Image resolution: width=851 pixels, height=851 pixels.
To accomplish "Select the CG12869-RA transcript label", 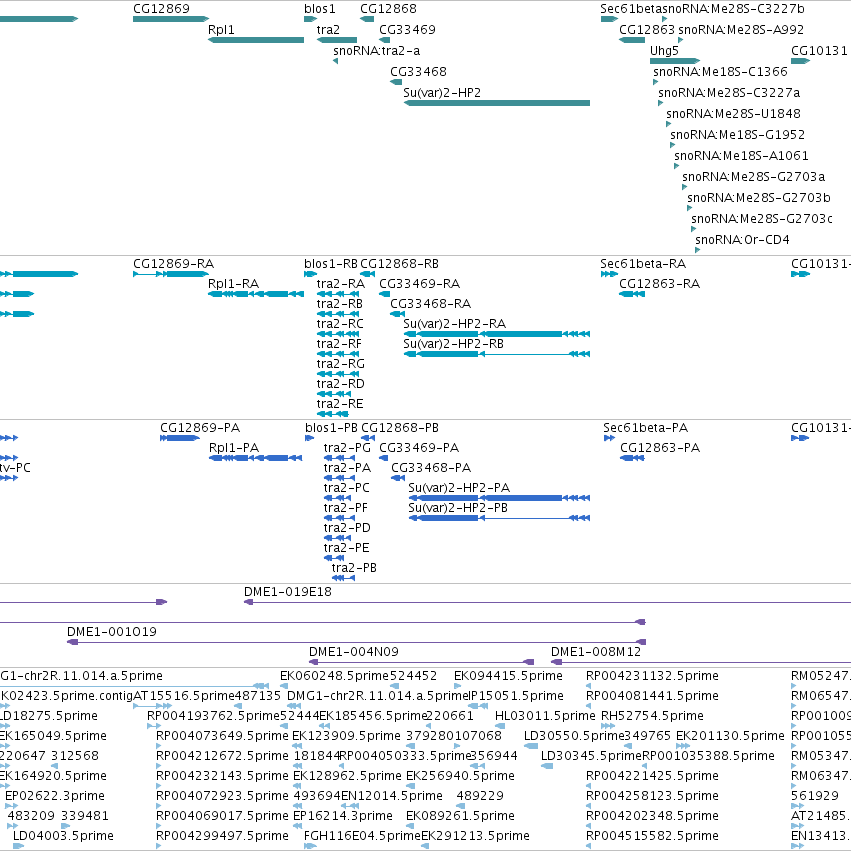I will [174, 264].
